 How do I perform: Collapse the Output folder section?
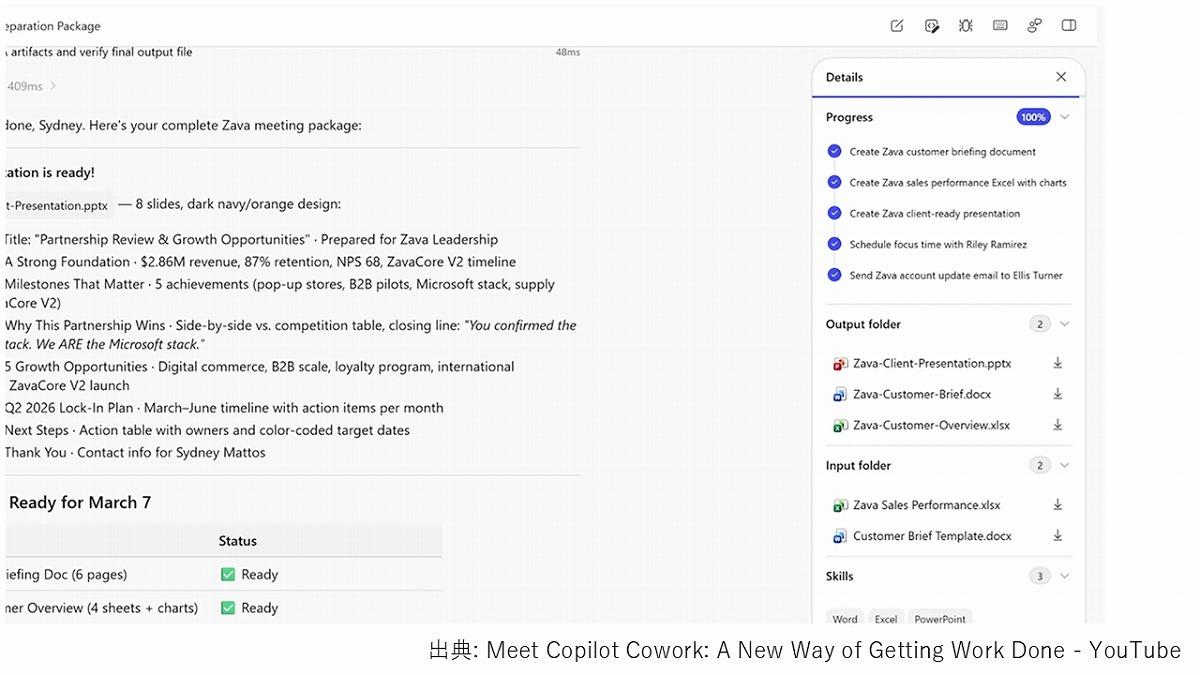point(1065,324)
